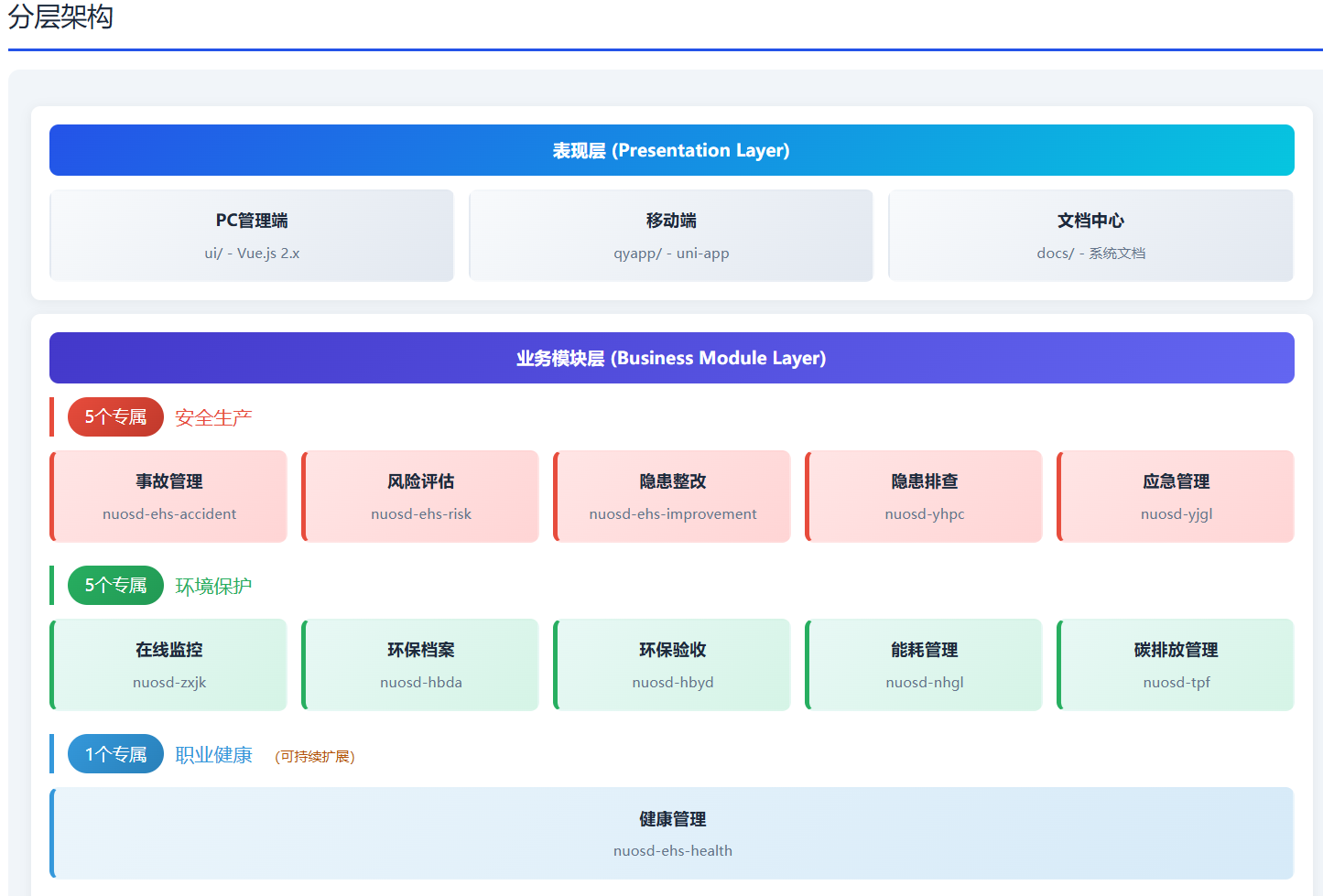
Task: Click the green 5个专属 badge
Action: pyautogui.click(x=115, y=586)
